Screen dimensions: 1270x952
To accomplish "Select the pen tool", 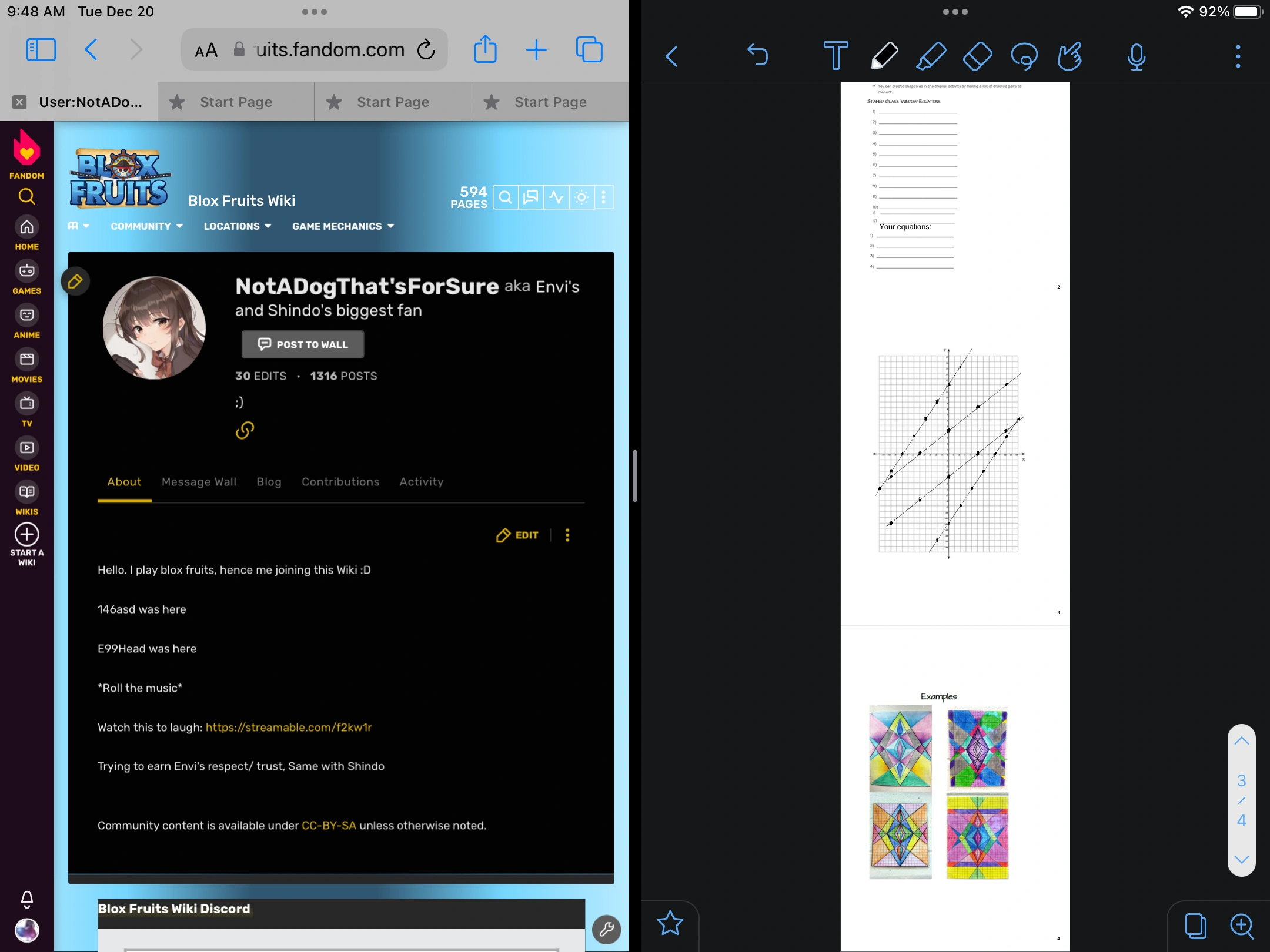I will click(x=884, y=56).
